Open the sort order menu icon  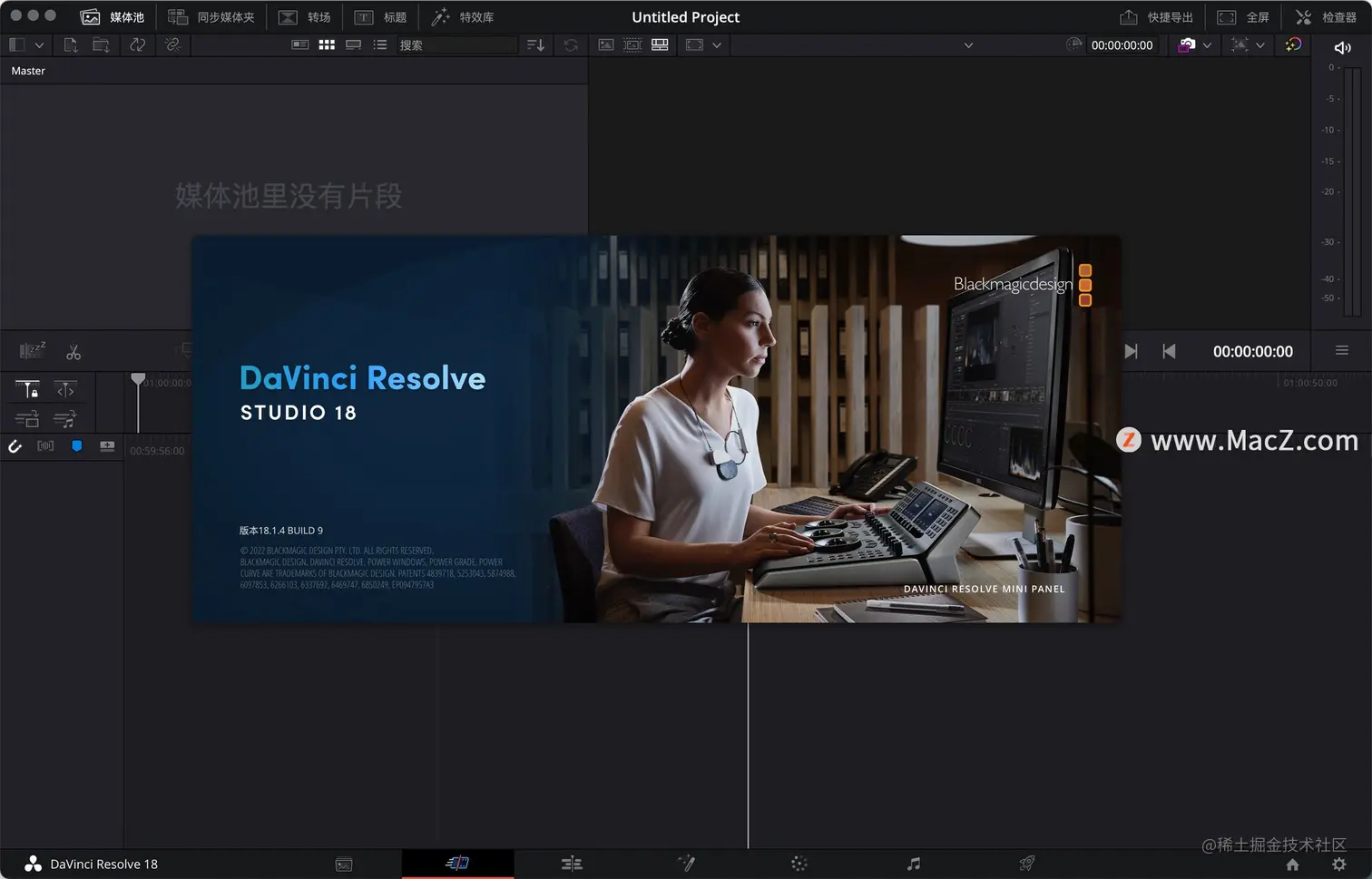coord(535,44)
